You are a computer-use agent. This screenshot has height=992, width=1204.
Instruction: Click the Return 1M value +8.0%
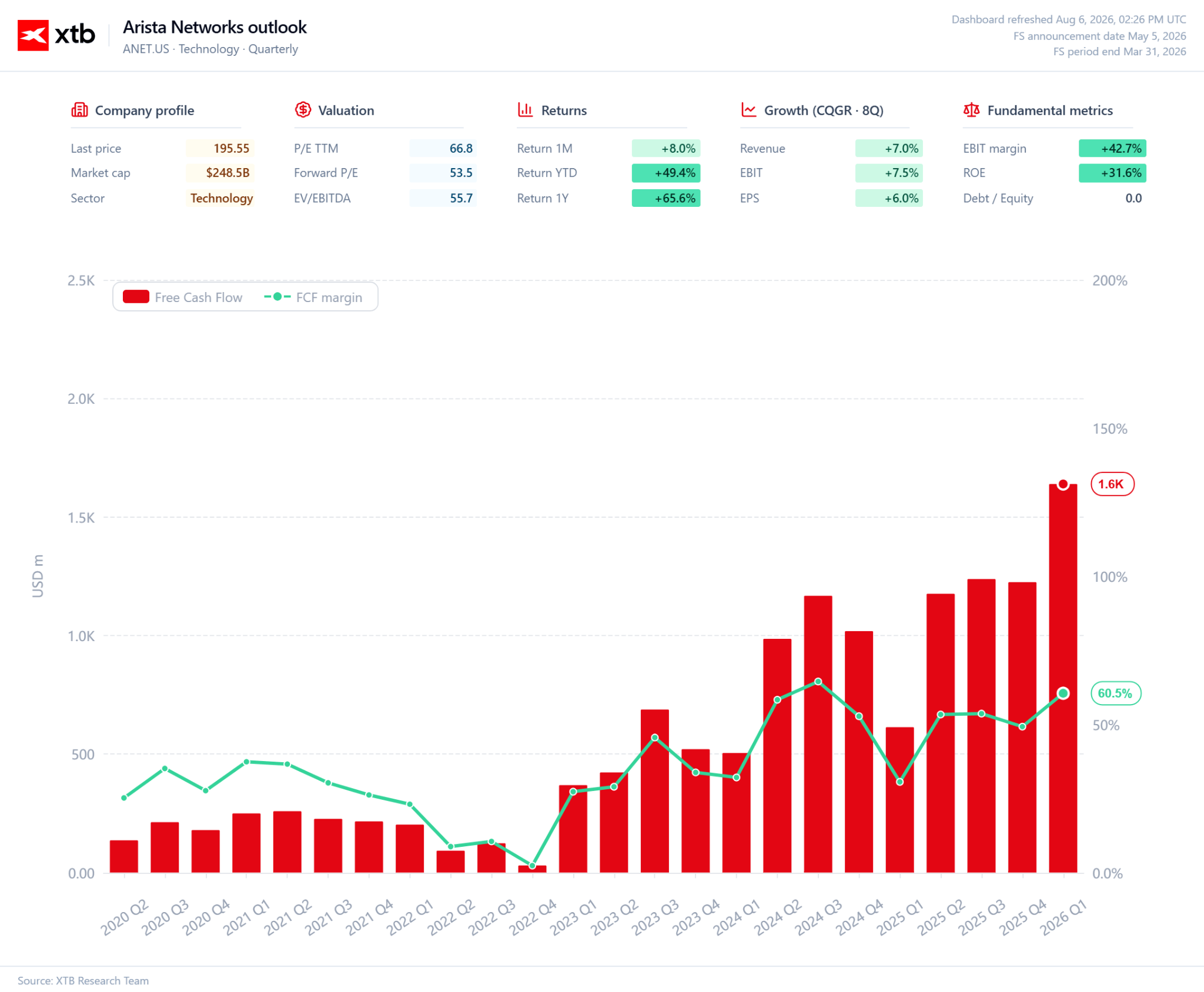[x=666, y=148]
